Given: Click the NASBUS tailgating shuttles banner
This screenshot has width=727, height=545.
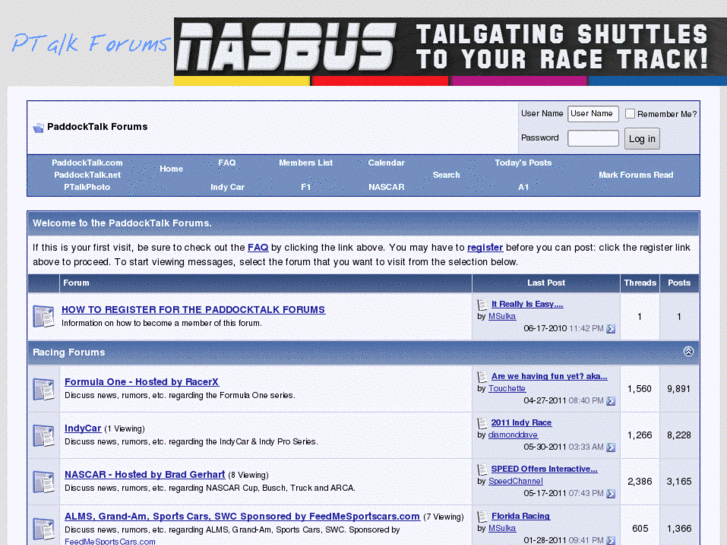Looking at the screenshot, I should click(450, 51).
